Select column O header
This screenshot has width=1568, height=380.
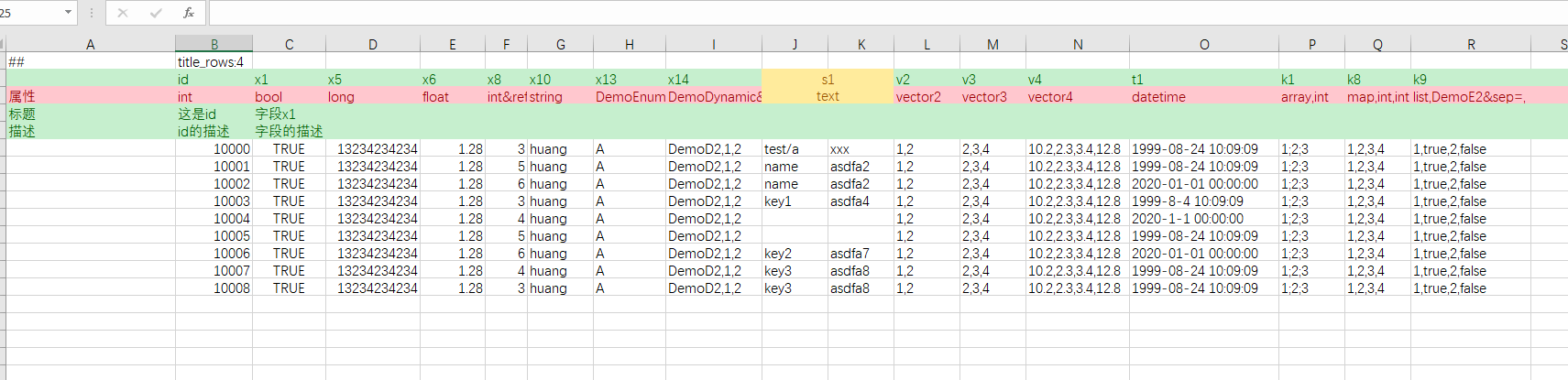click(x=1203, y=44)
